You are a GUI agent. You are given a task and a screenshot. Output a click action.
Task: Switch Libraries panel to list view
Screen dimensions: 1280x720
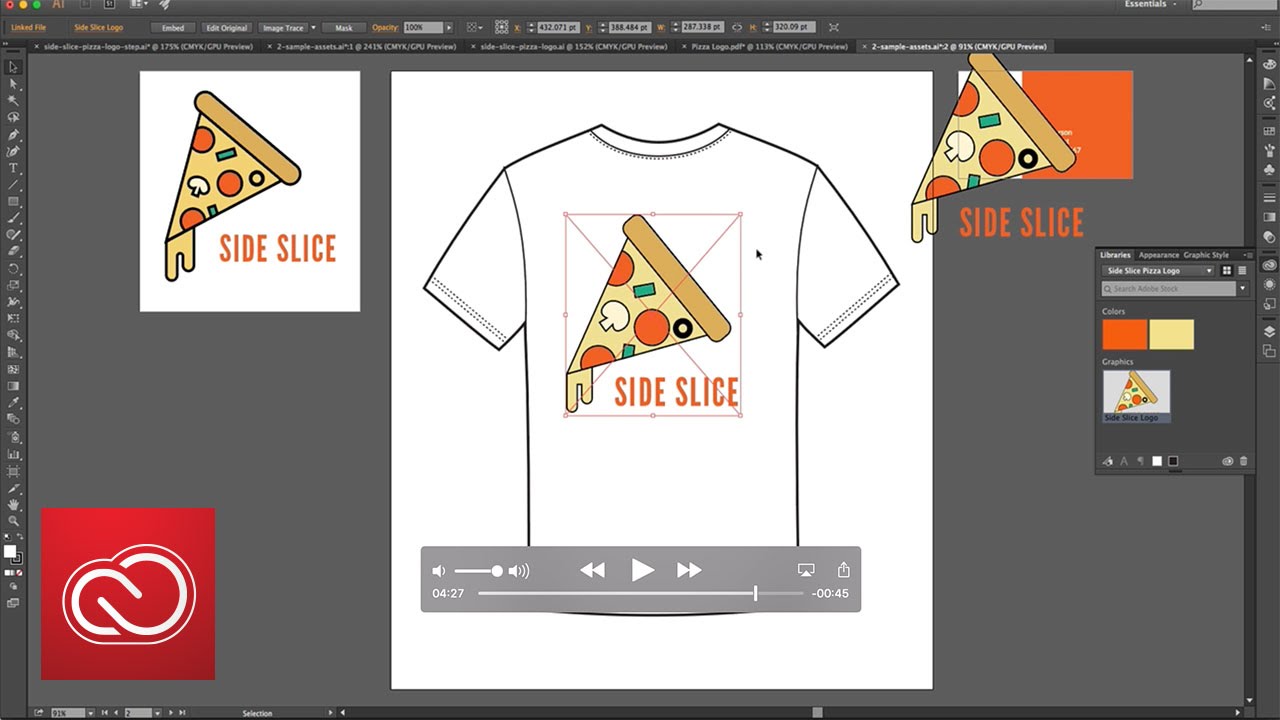point(1242,271)
